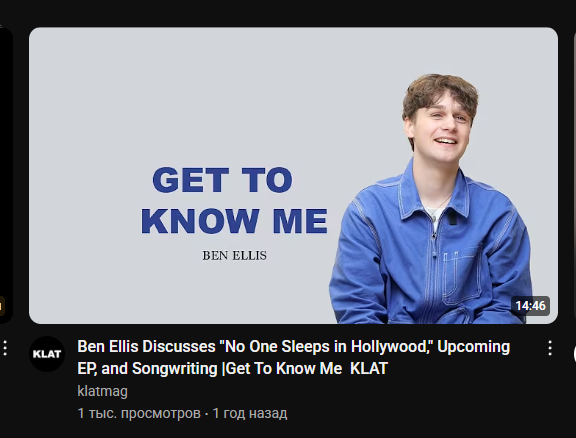Click the GET TO KNOW ME thumbnail text

click(x=234, y=200)
